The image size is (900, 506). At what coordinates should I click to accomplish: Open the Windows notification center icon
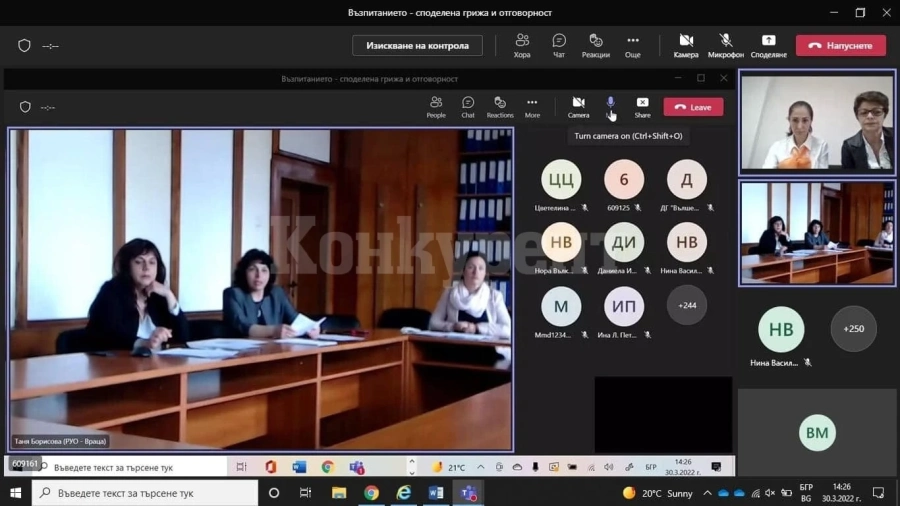(x=878, y=493)
